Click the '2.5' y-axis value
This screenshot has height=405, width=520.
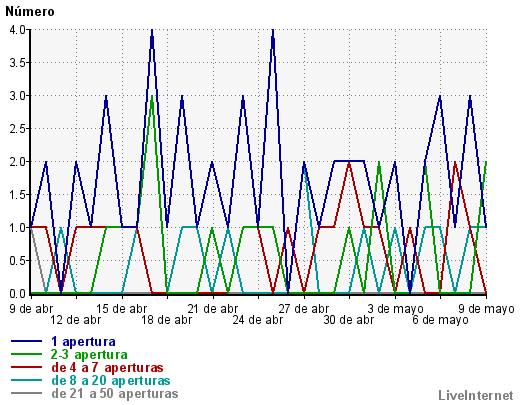18,129
